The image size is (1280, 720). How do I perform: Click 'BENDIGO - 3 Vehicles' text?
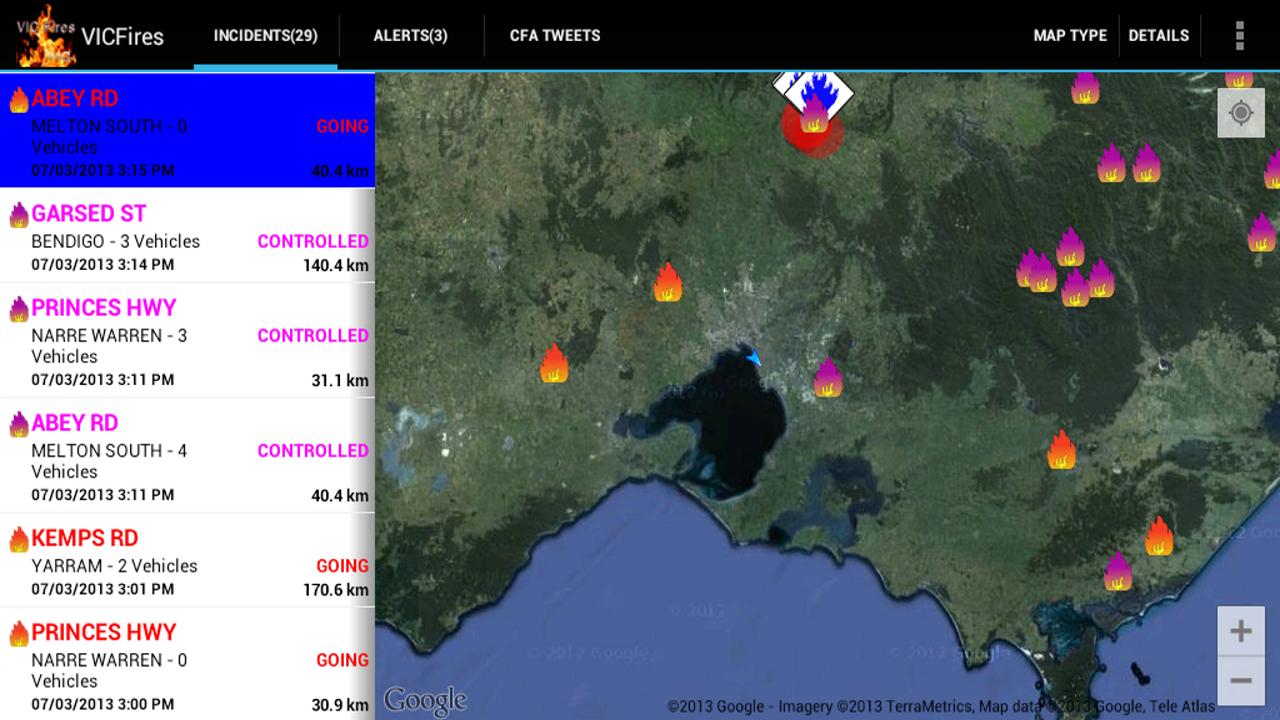(x=116, y=241)
